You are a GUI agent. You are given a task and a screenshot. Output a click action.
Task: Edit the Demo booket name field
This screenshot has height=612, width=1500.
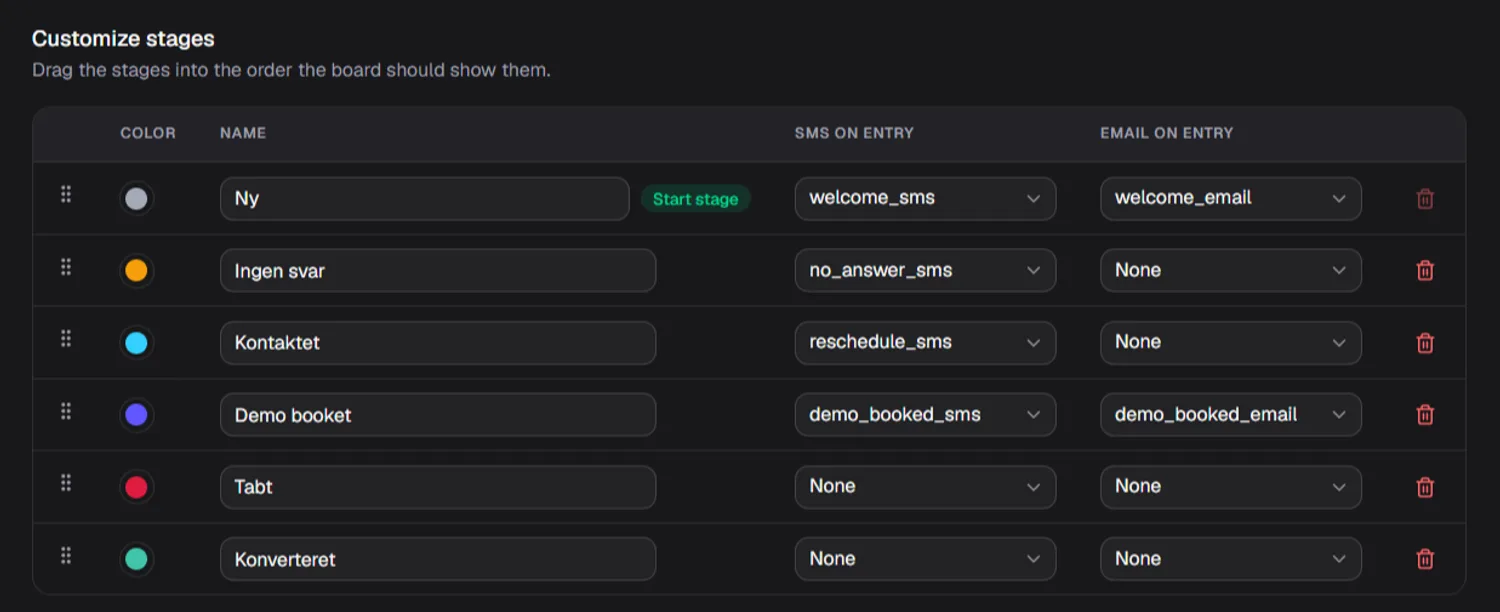click(438, 415)
